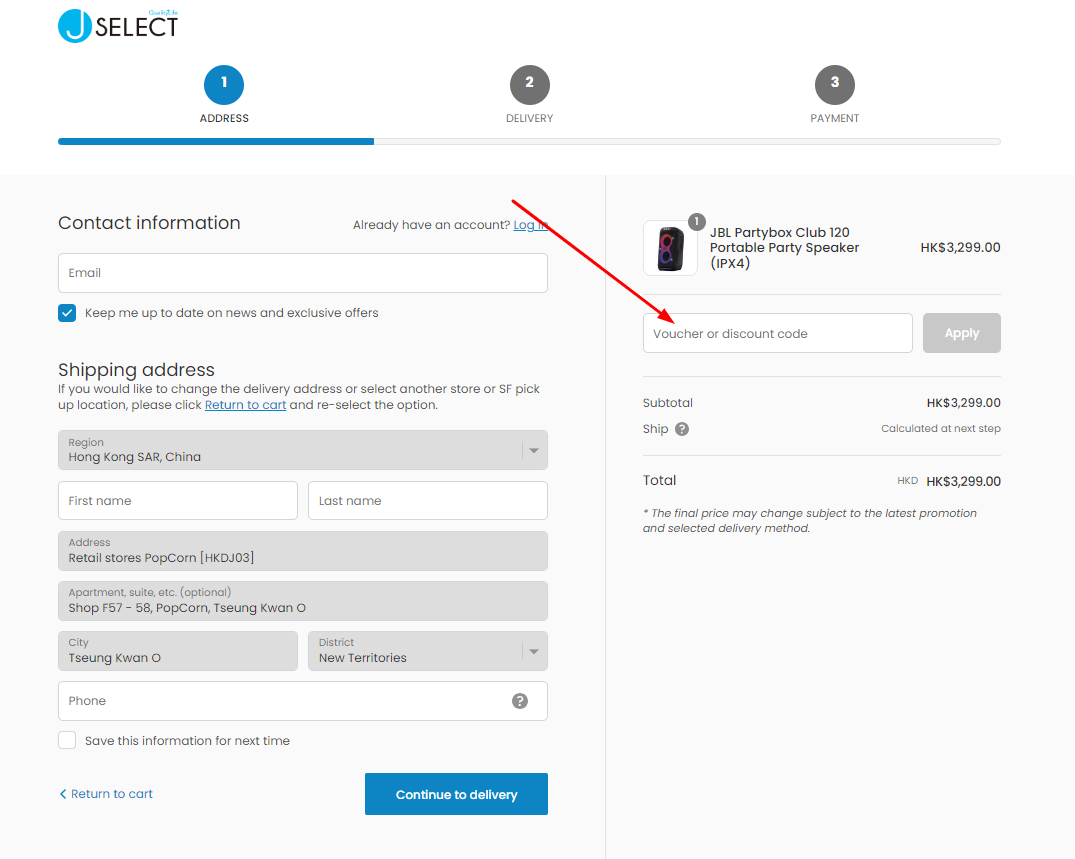Check Save this information for next time
This screenshot has height=859, width=1075.
pyautogui.click(x=67, y=740)
